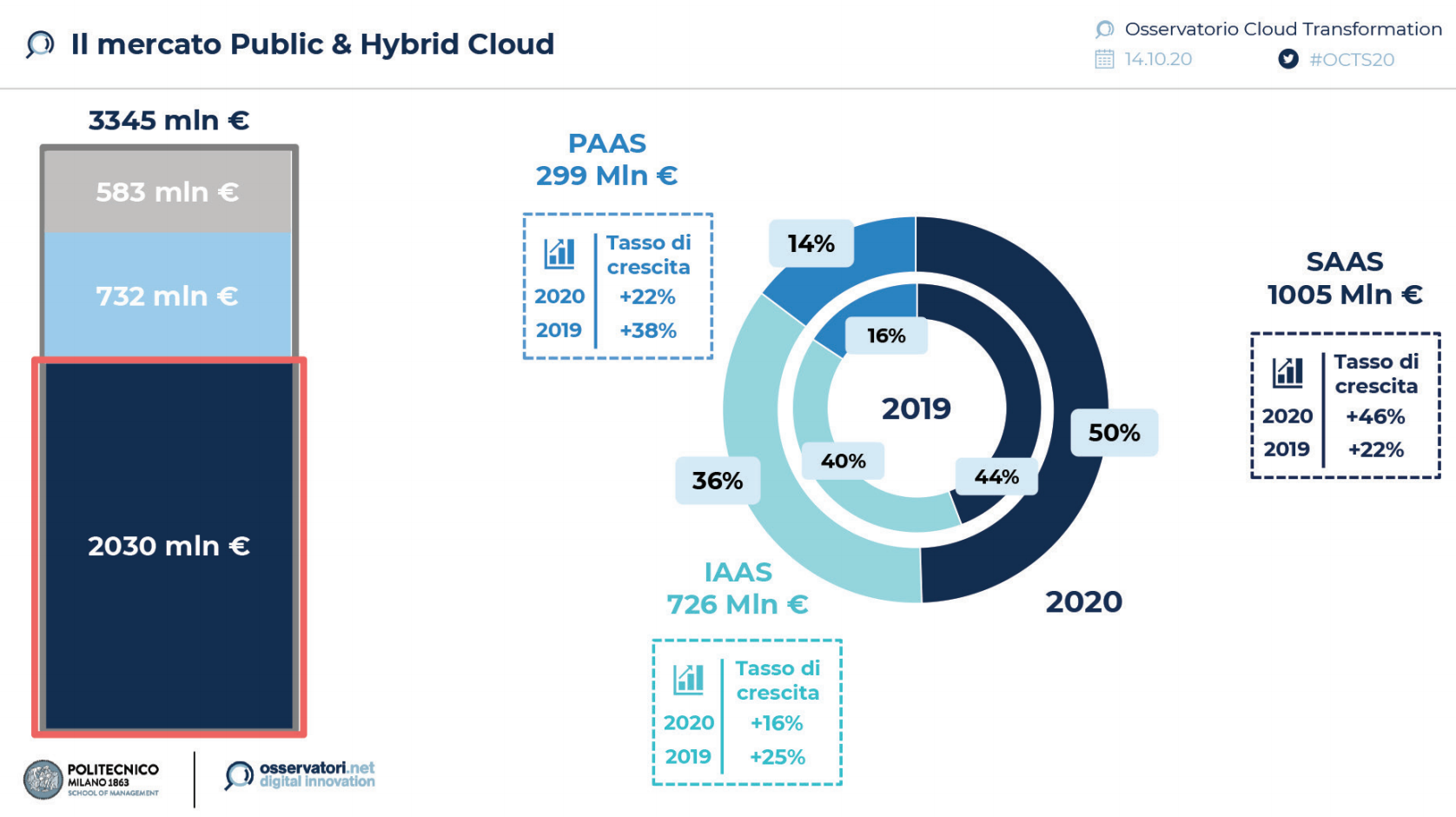The image size is (1456, 817).
Task: Click the 50% label on the outer donut ring
Action: 1115,433
